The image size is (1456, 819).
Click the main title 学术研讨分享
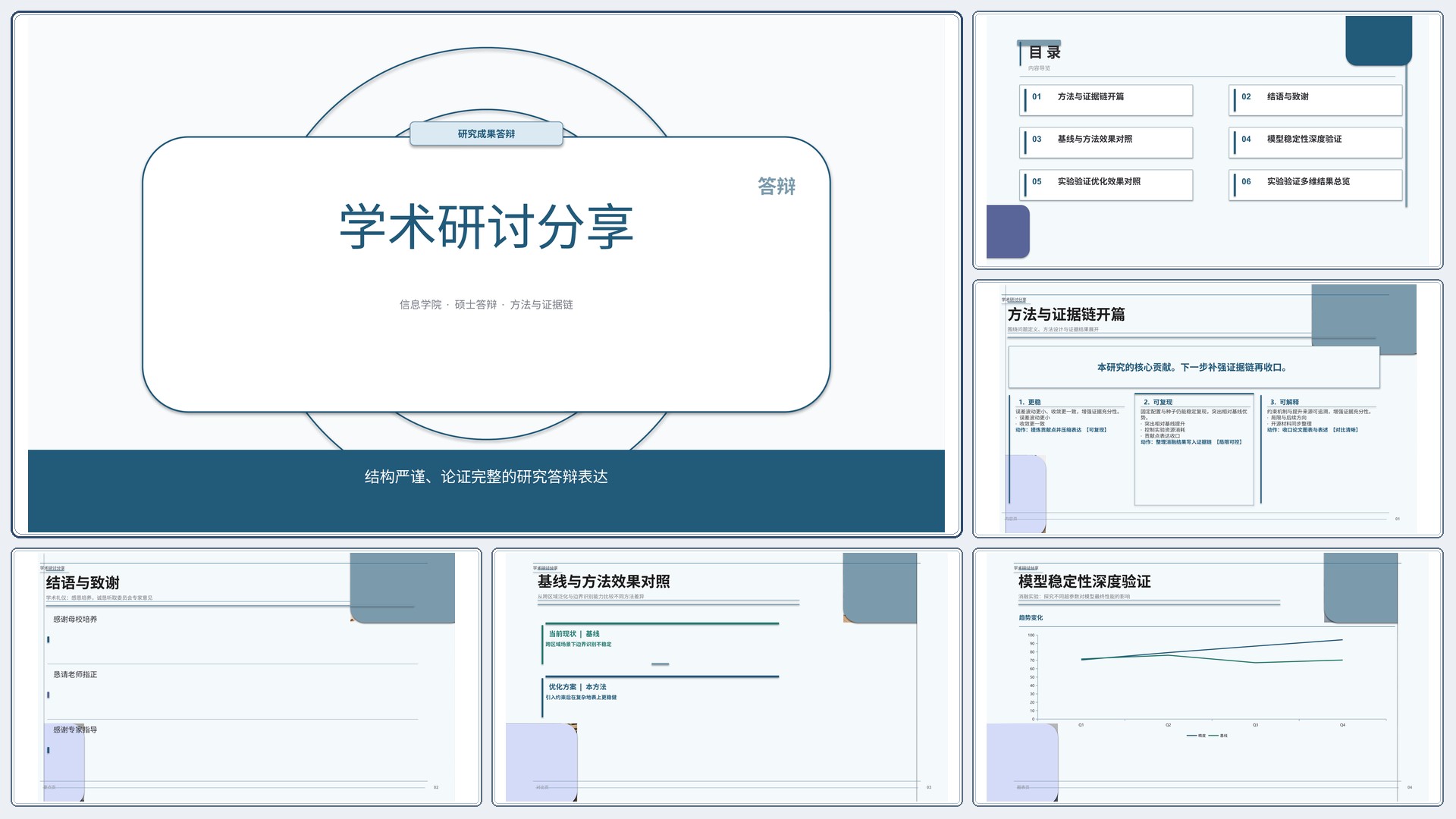point(486,226)
